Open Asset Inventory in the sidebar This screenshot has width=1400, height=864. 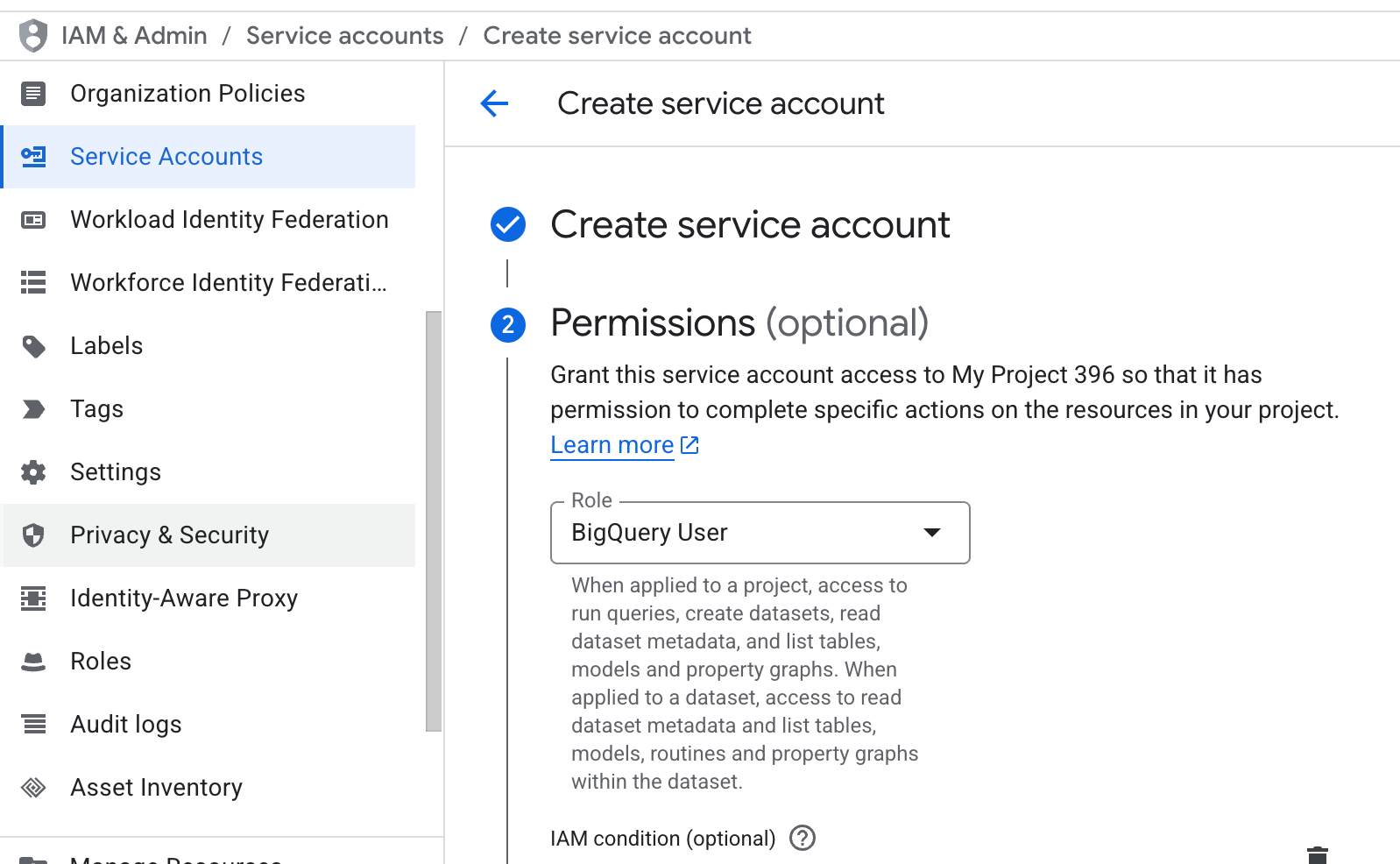(209, 788)
